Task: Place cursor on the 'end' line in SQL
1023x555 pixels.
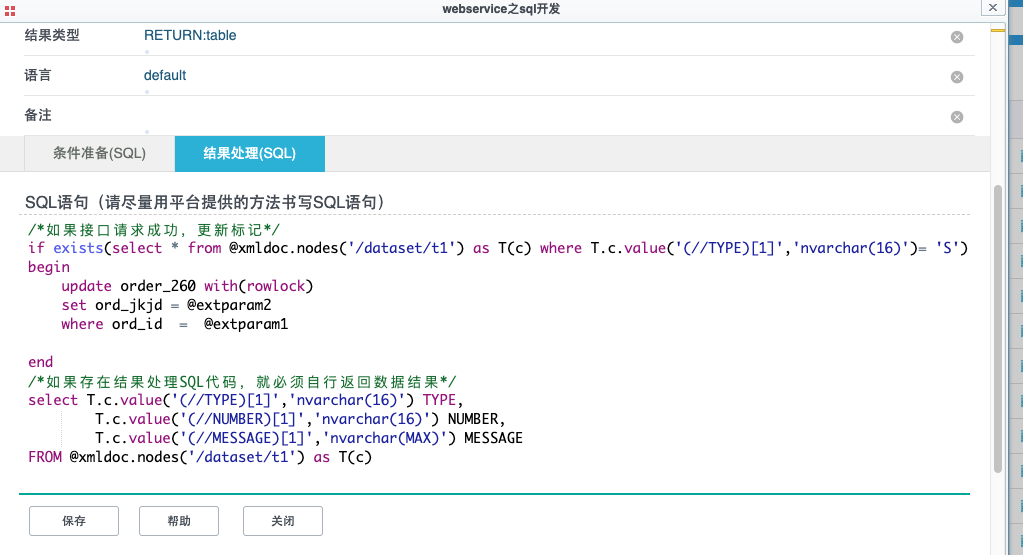Action: coord(41,362)
